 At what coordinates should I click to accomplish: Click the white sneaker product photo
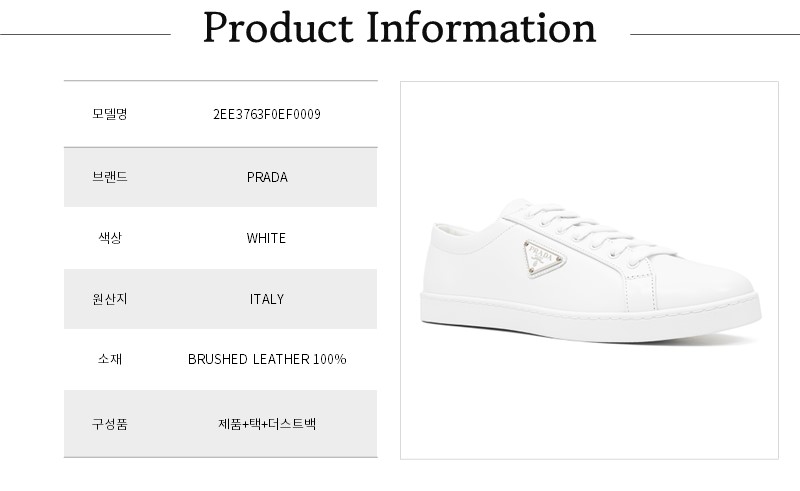589,270
